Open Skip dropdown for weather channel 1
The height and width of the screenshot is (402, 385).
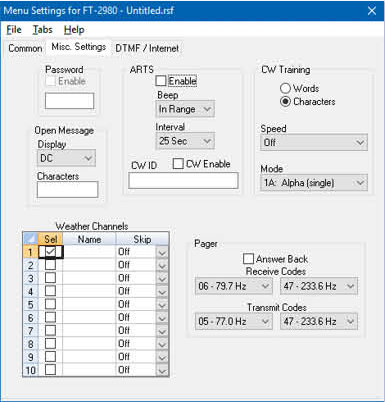pyautogui.click(x=162, y=252)
